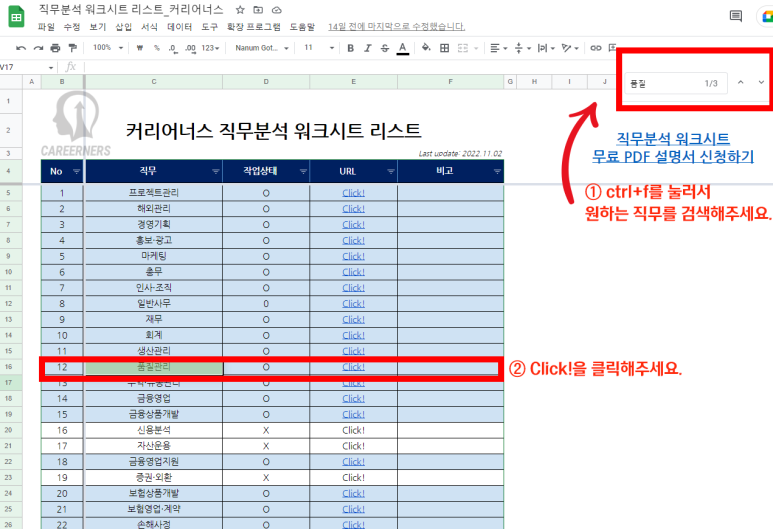Open the 123 number format dropdown
The height and width of the screenshot is (529, 773).
(210, 48)
